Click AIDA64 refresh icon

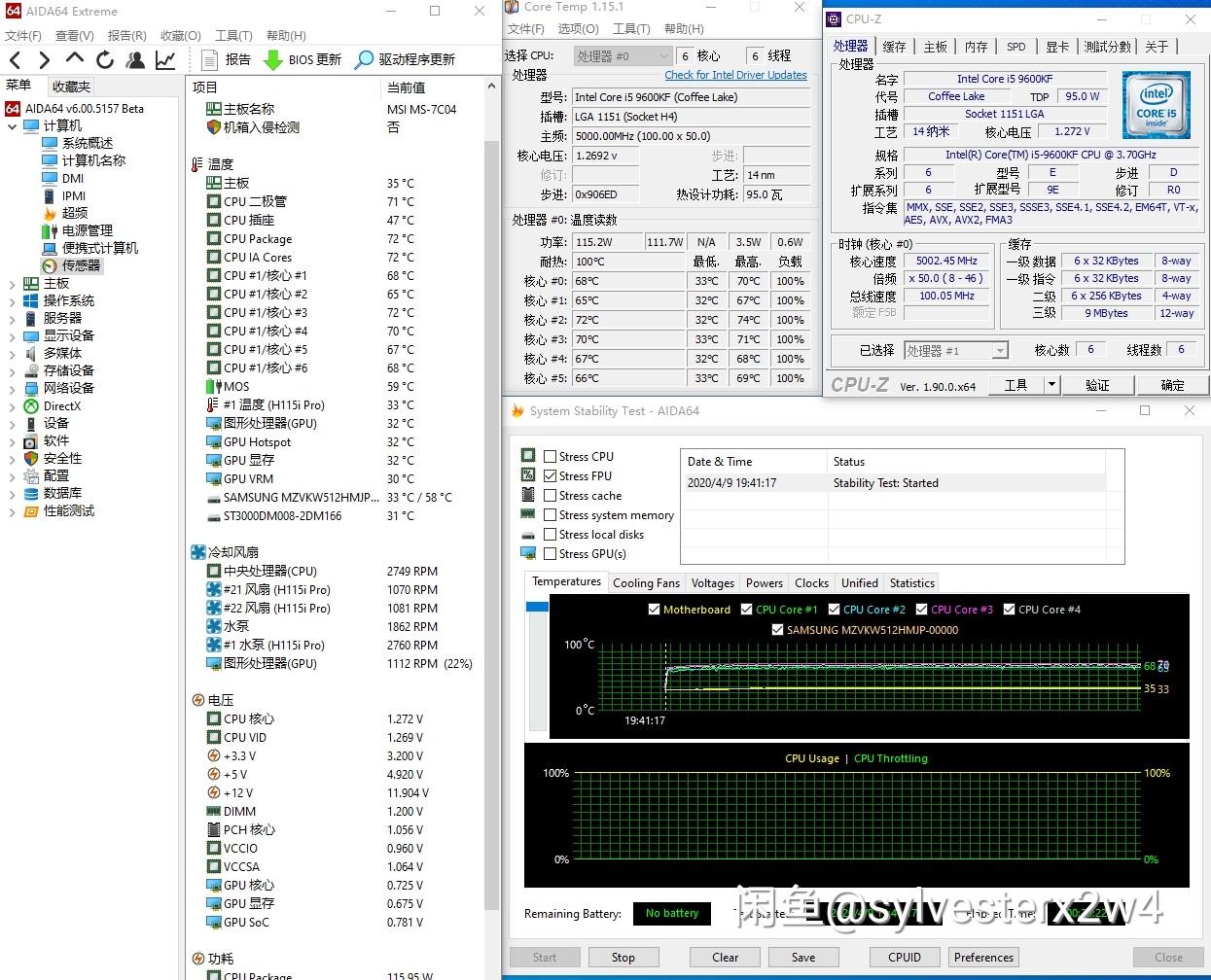105,59
